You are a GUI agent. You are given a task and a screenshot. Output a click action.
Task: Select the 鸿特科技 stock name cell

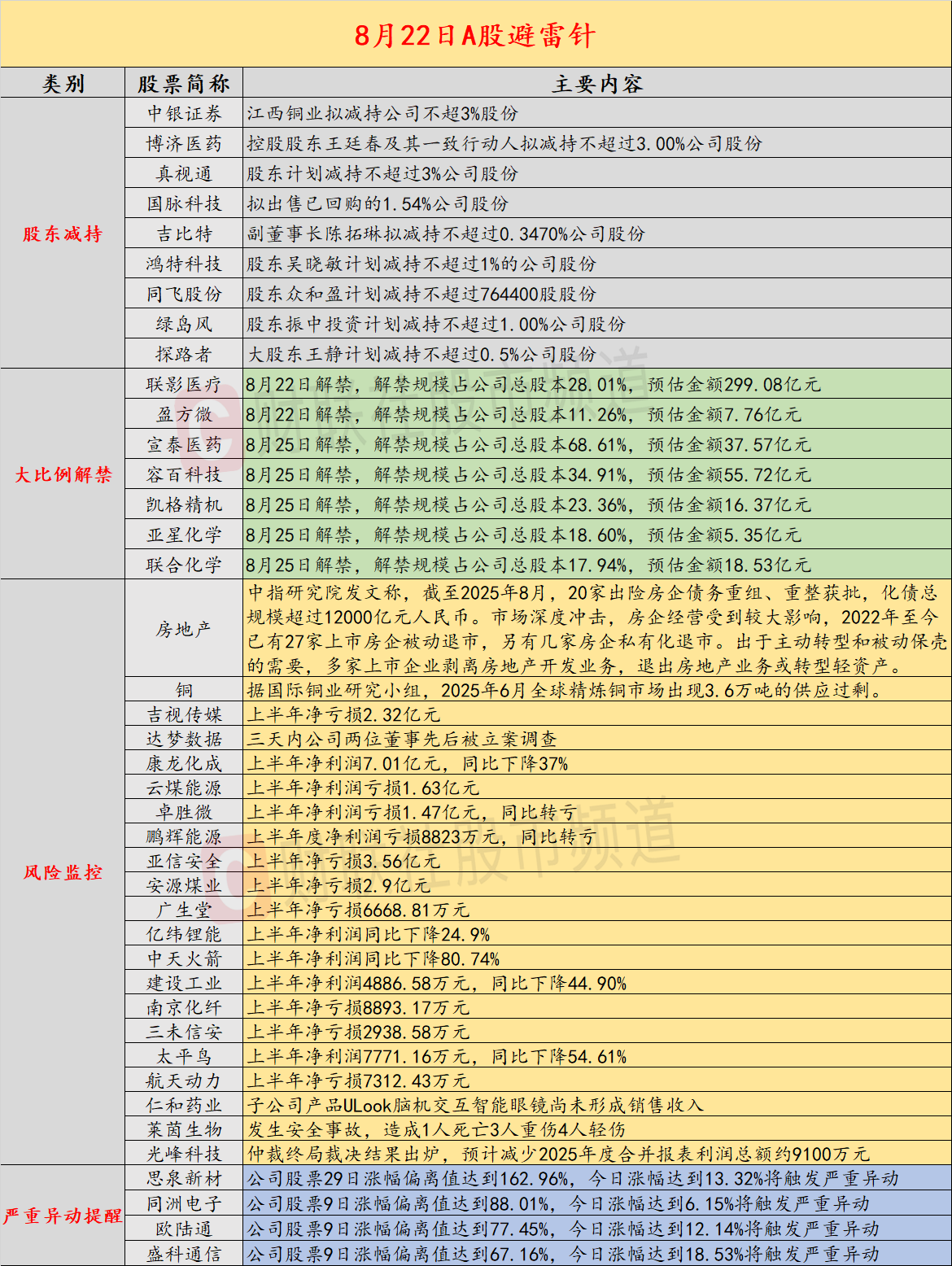tap(184, 264)
